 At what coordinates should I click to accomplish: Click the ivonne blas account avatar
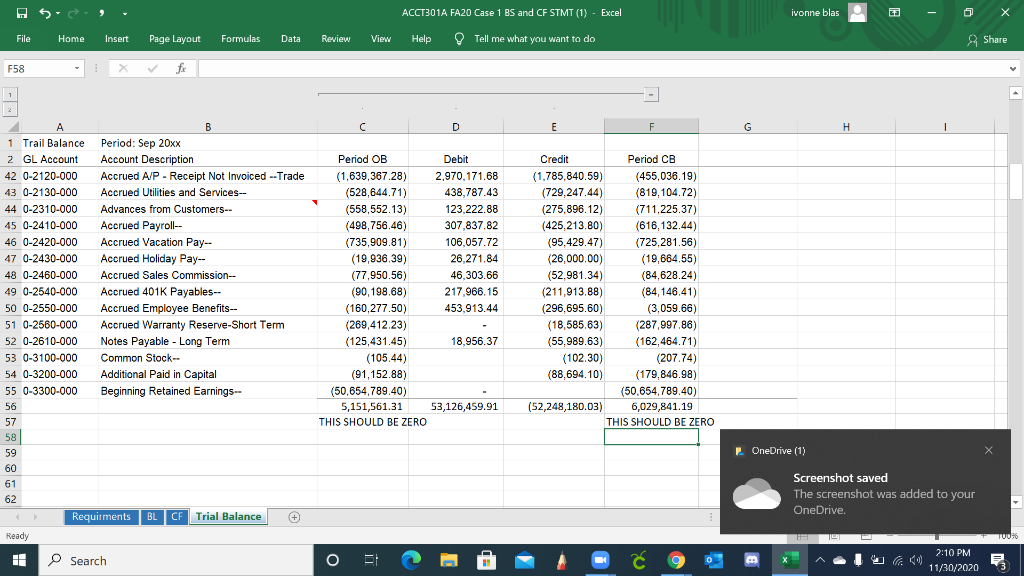tap(857, 12)
